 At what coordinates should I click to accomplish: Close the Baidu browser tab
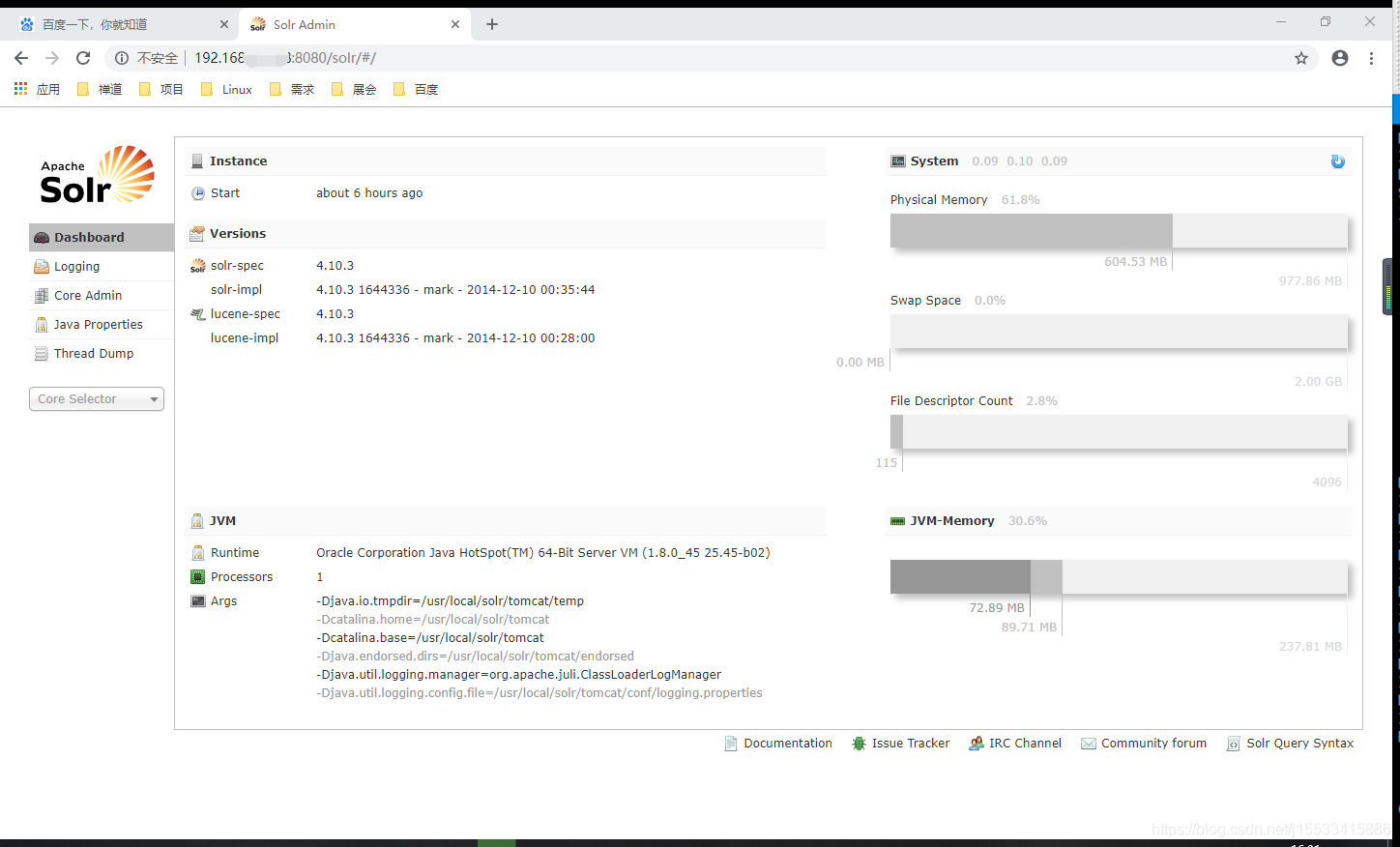coord(224,24)
